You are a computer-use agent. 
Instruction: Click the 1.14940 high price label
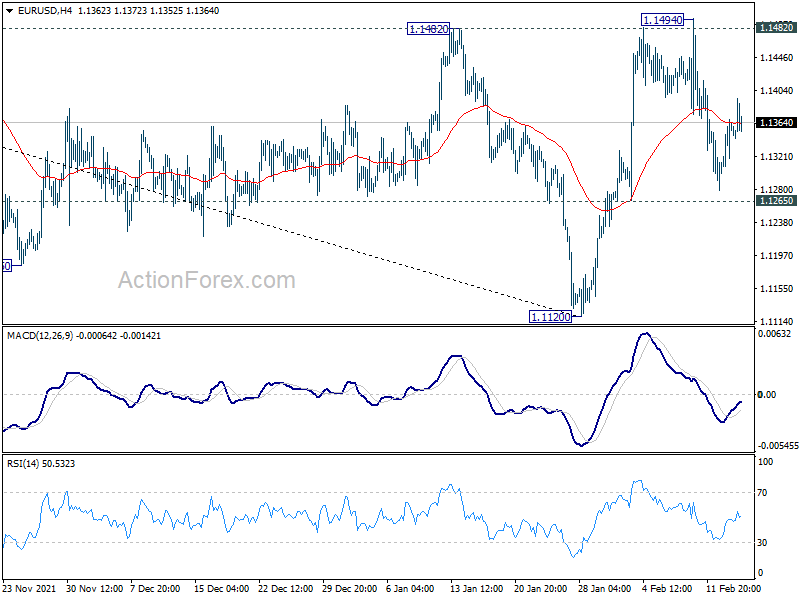point(662,20)
